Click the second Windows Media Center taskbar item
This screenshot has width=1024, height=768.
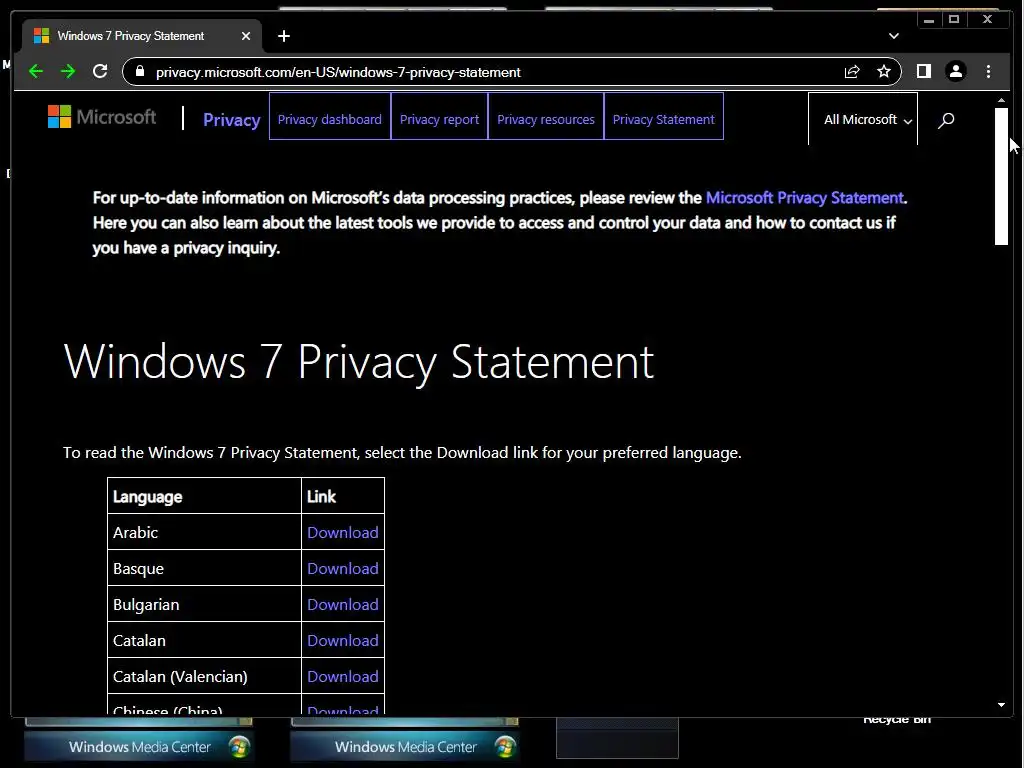pos(405,746)
